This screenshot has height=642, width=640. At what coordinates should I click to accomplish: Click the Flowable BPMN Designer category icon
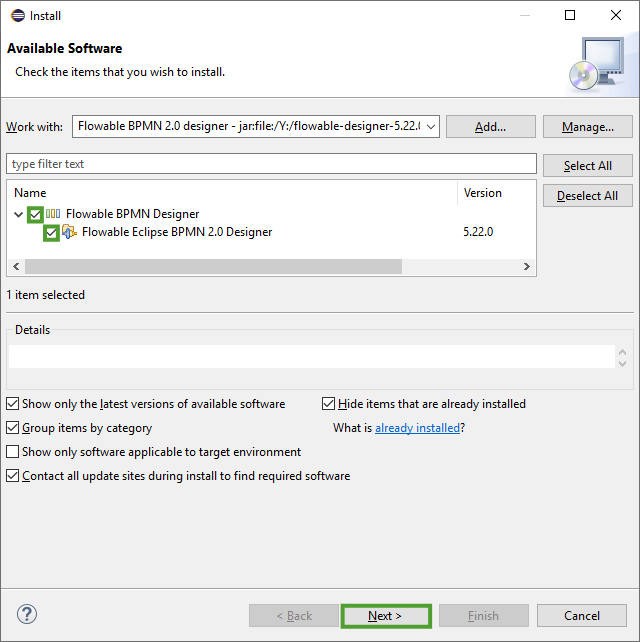click(x=54, y=214)
